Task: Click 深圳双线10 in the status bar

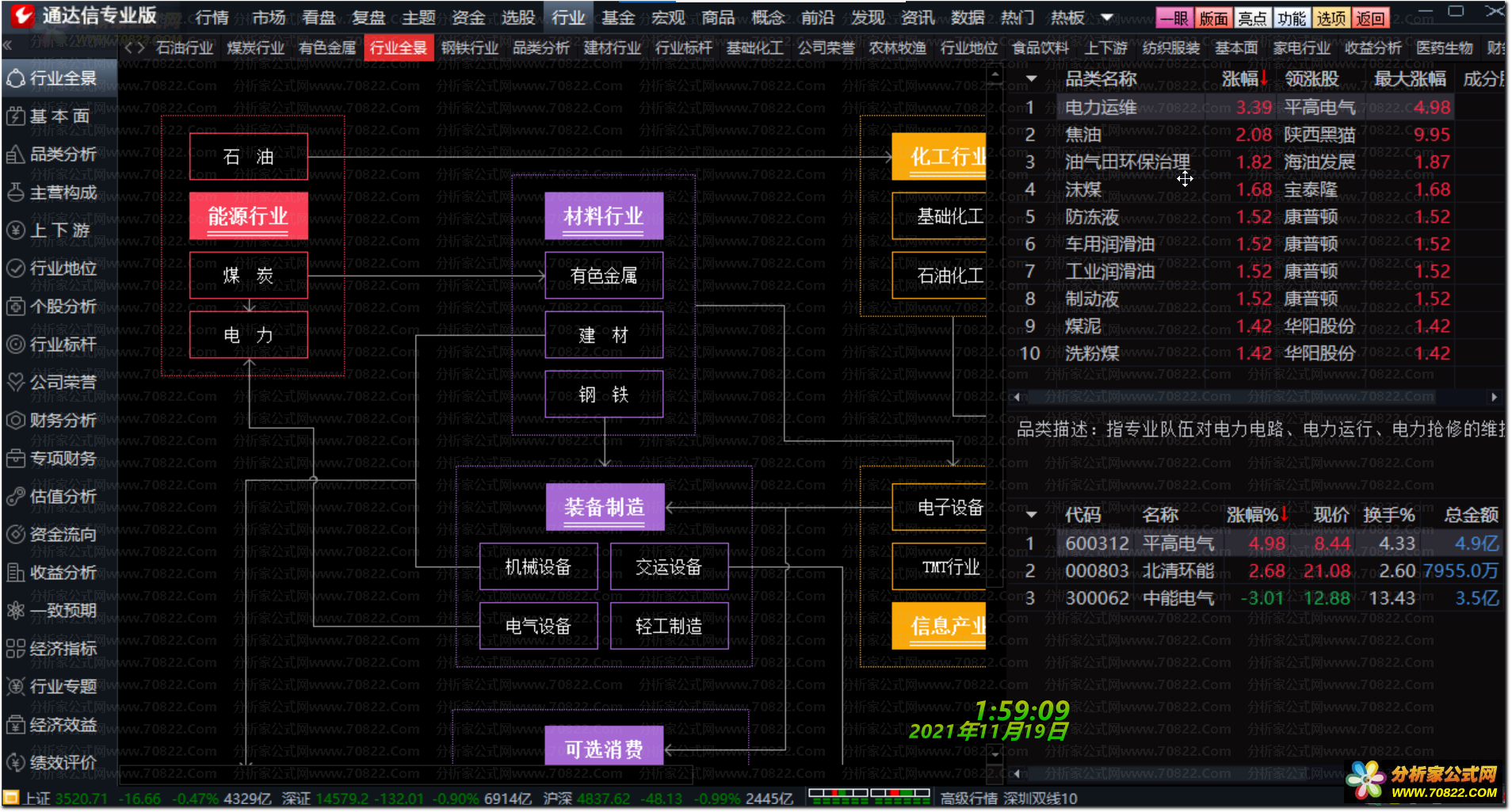Action: [x=1040, y=799]
